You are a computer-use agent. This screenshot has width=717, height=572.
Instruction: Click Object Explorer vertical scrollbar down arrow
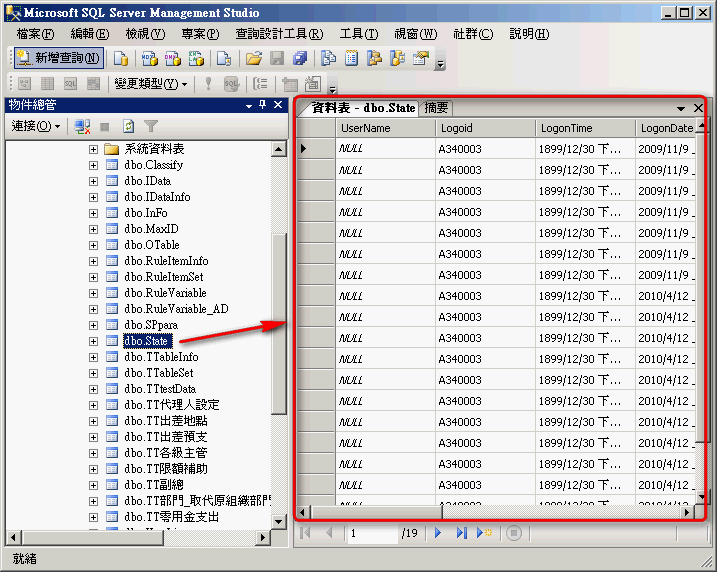pos(278,521)
